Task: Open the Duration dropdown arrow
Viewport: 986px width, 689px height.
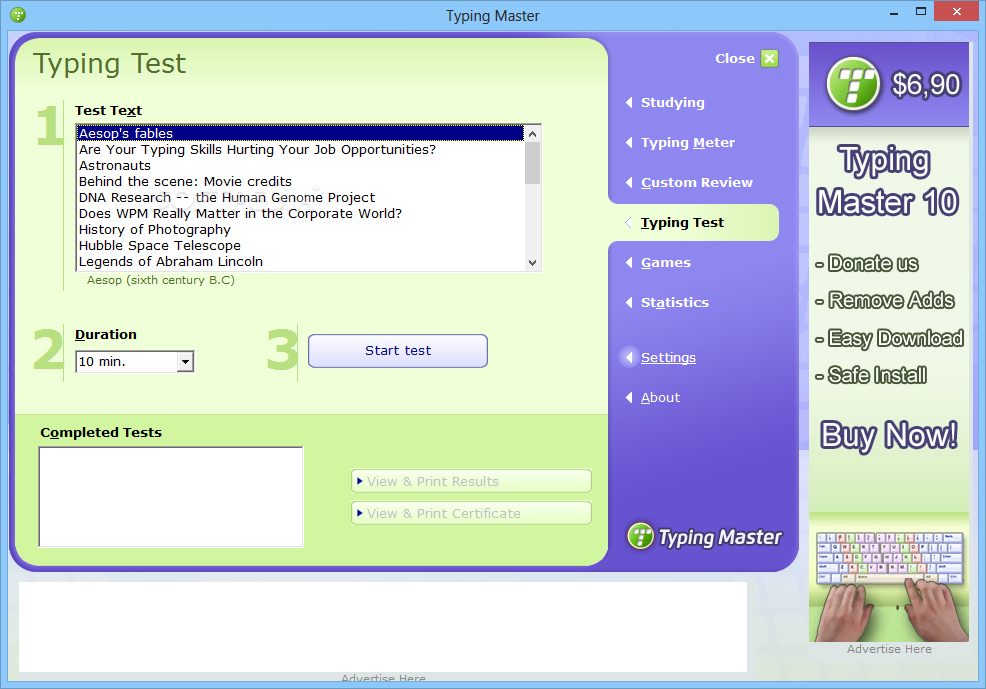Action: (185, 361)
